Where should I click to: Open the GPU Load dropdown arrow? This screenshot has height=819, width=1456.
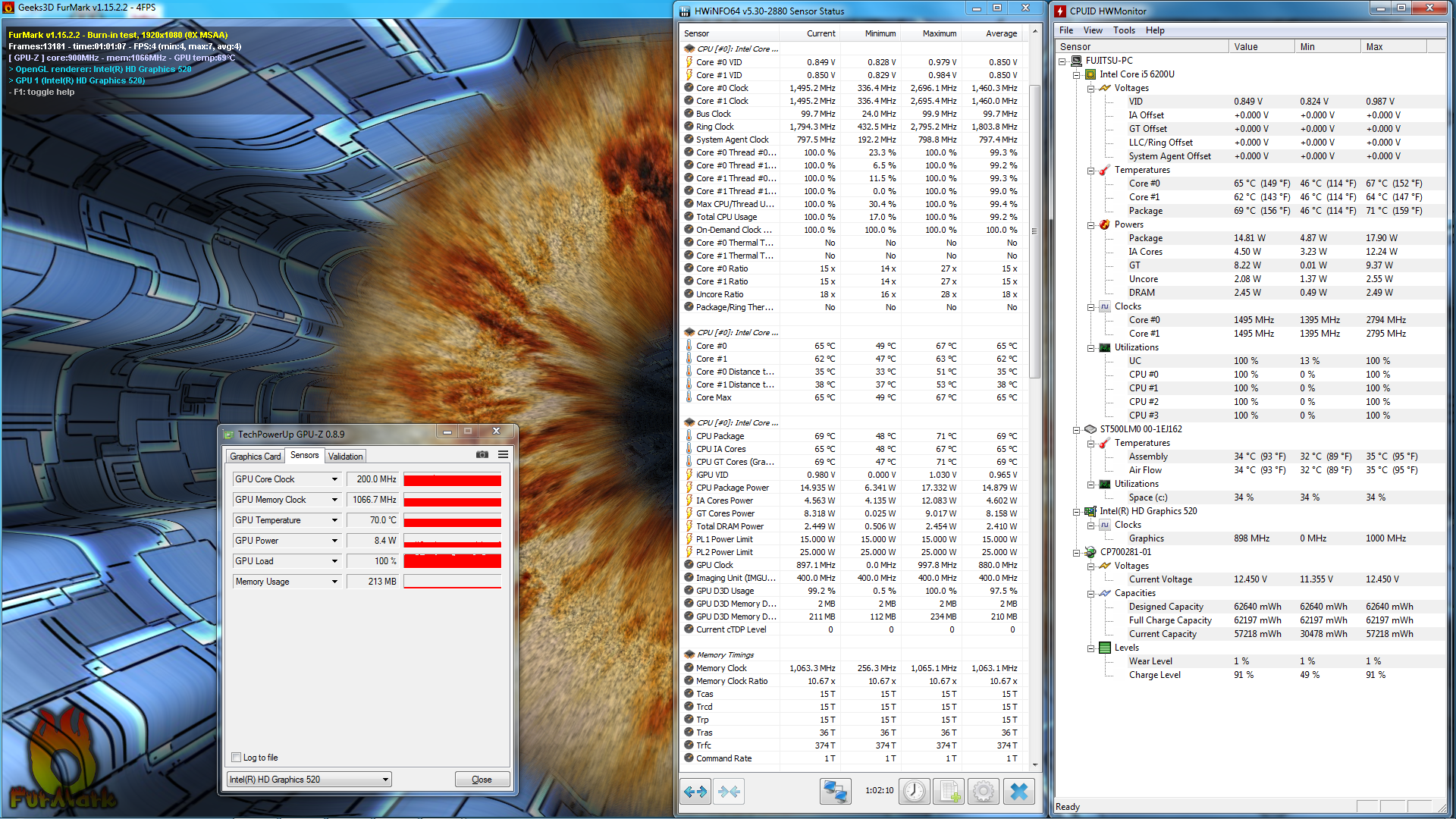[x=334, y=561]
